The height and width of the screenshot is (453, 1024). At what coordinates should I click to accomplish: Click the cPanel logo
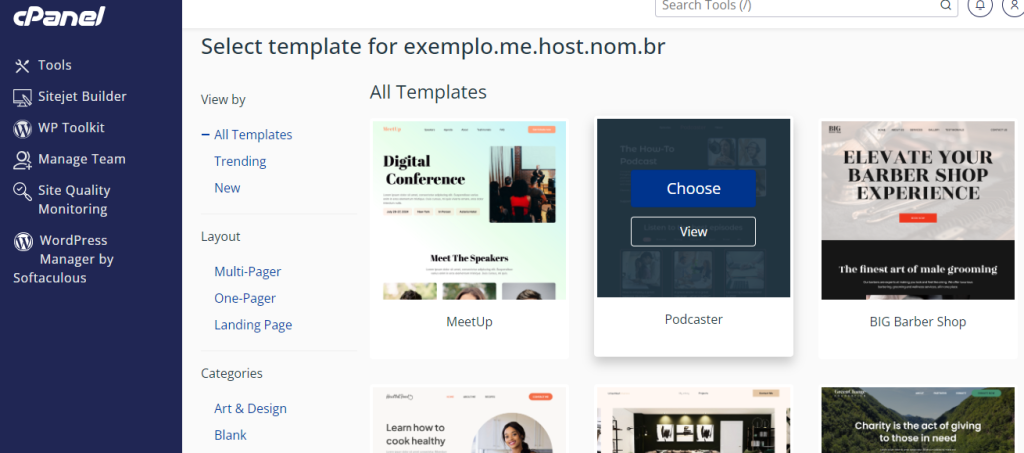click(59, 16)
